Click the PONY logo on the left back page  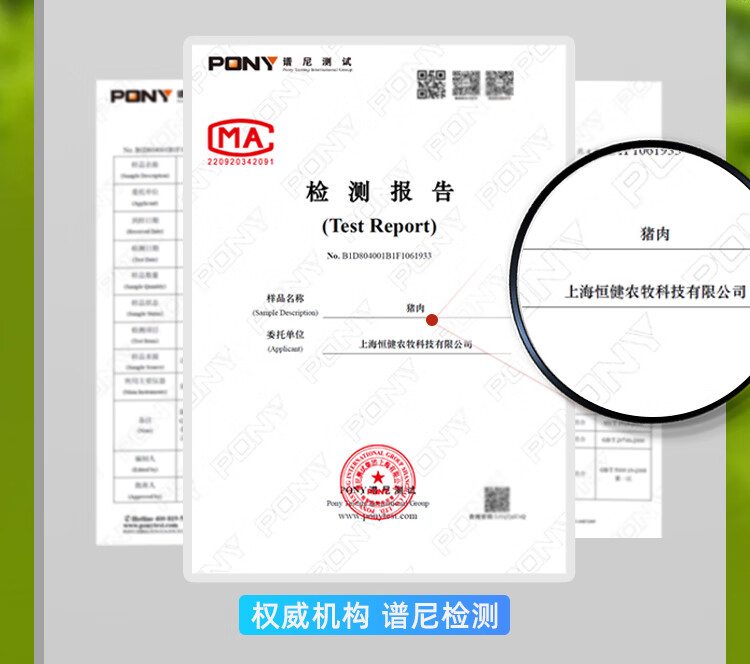(x=141, y=96)
